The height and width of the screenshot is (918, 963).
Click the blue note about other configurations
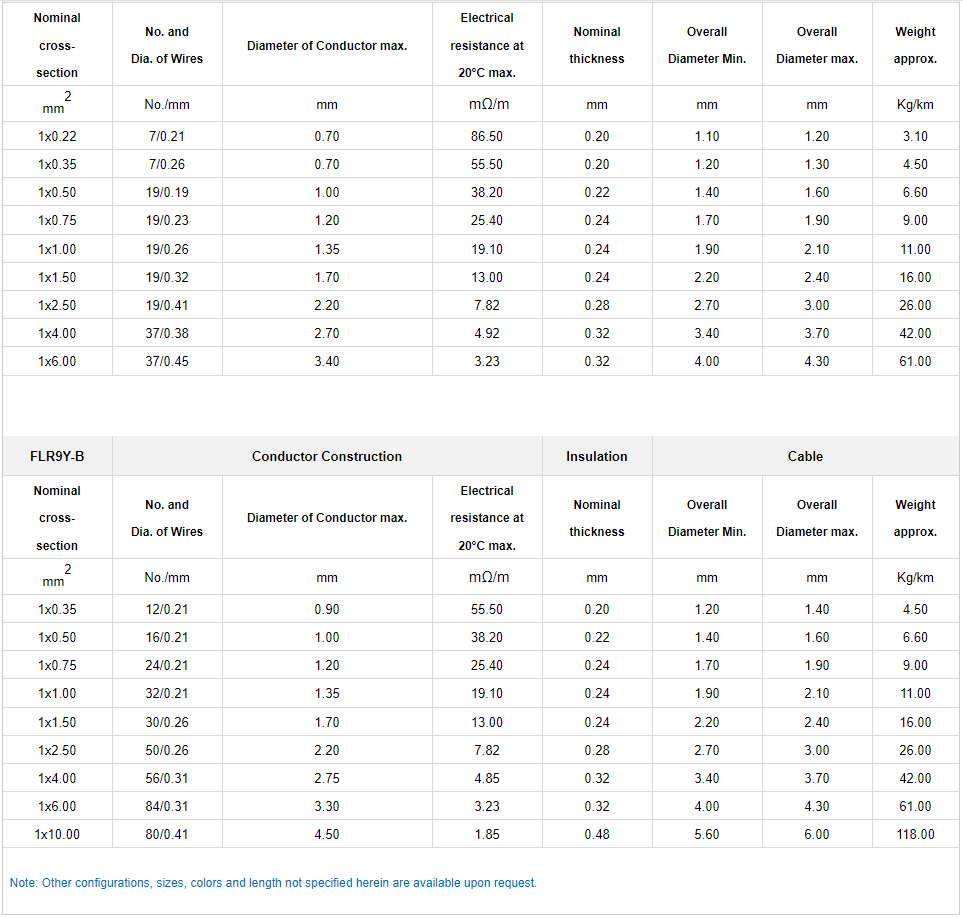click(x=273, y=883)
